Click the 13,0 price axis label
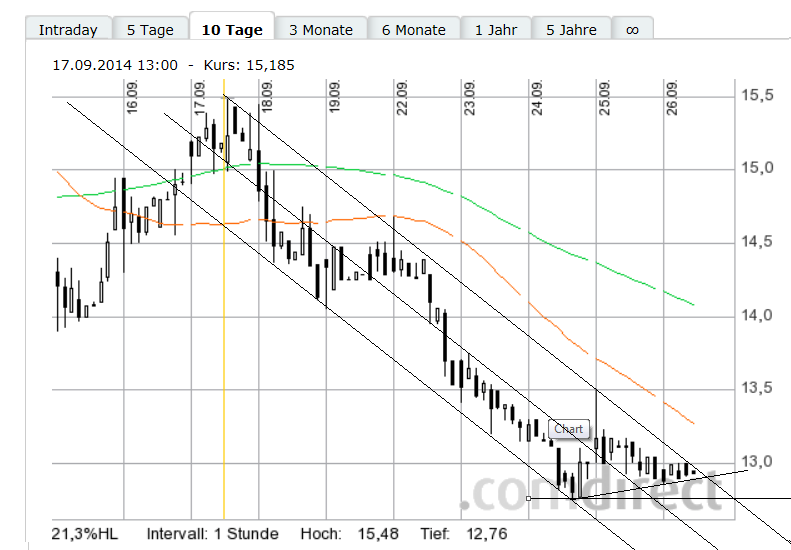Screen dimensions: 791x550 pos(757,463)
